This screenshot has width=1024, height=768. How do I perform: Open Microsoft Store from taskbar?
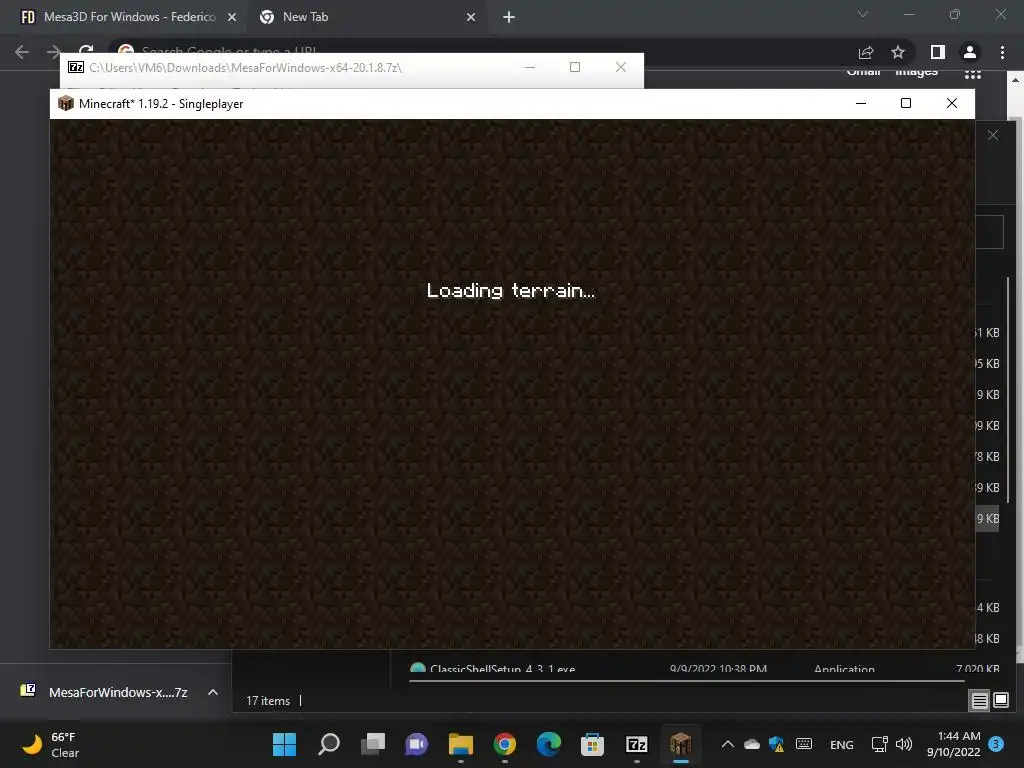pos(592,744)
